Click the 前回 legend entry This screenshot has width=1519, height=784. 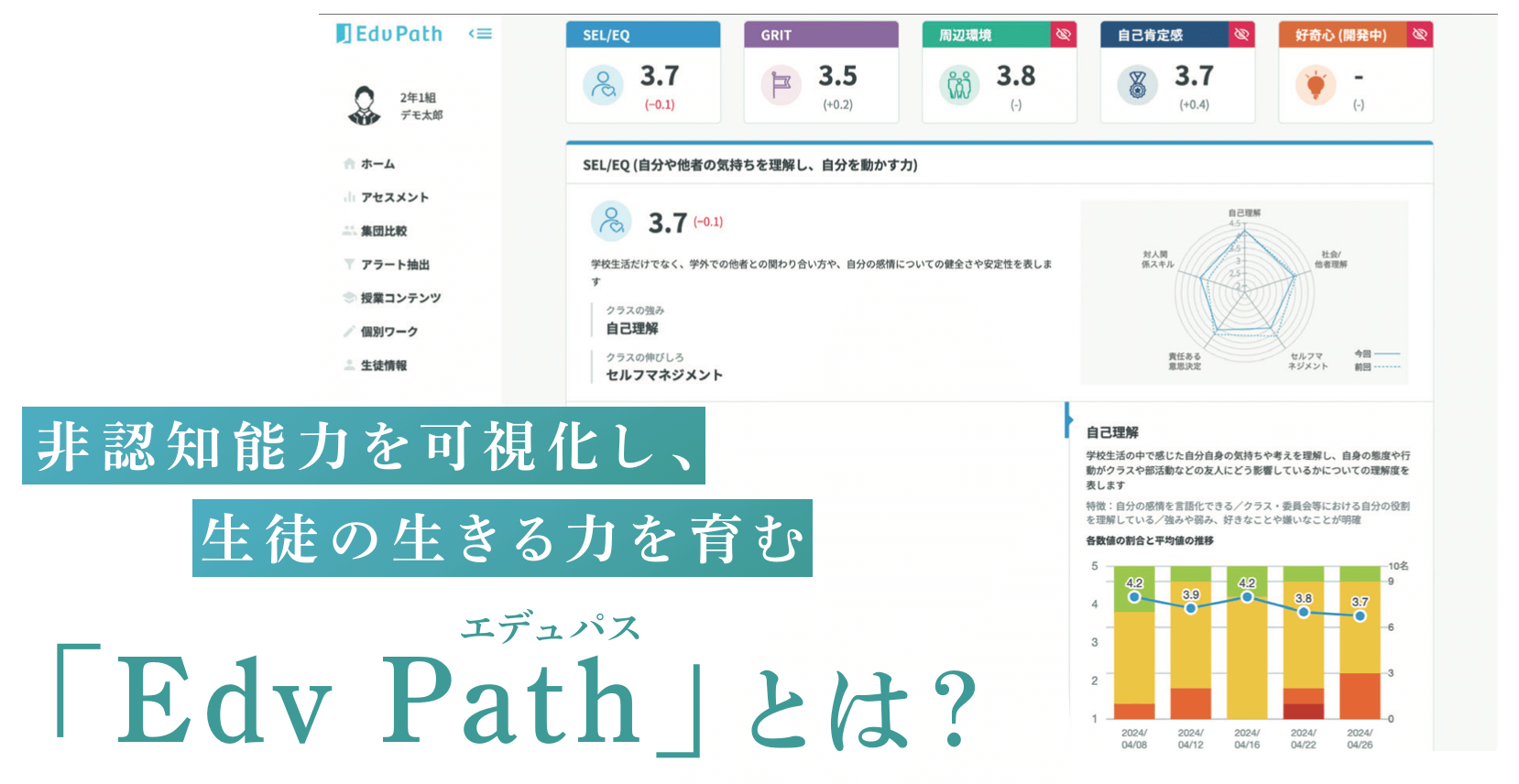tap(1377, 367)
